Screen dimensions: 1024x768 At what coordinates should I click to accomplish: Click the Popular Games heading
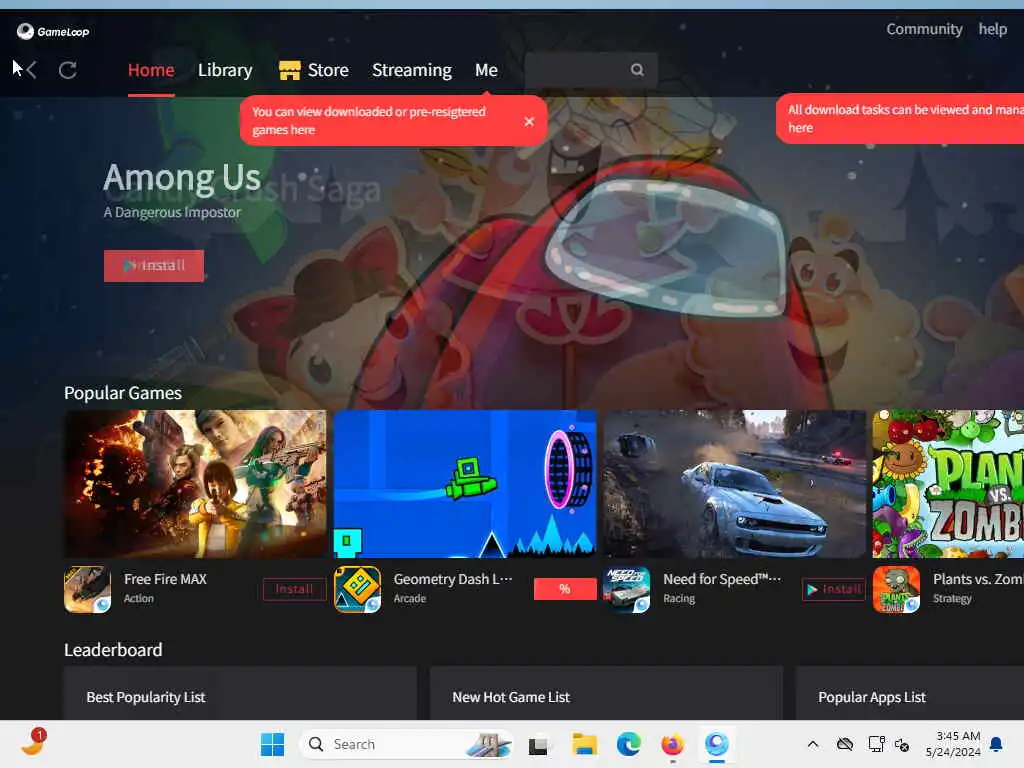123,393
